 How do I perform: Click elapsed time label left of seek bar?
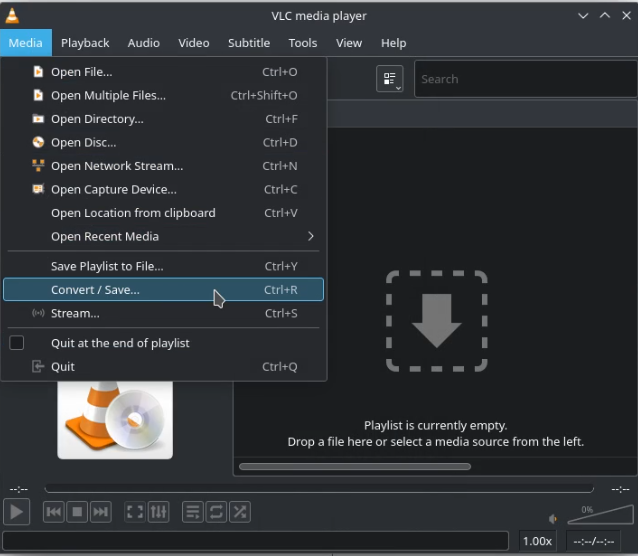(x=19, y=488)
